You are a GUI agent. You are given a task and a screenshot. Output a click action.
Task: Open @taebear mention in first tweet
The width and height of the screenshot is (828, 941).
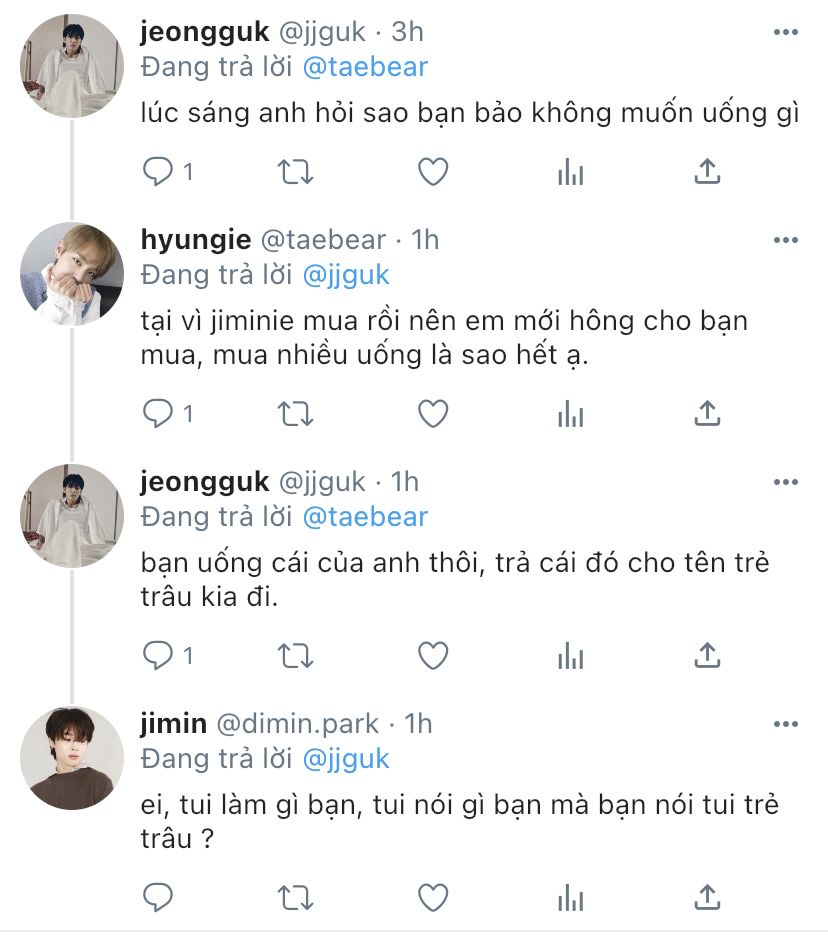(365, 67)
